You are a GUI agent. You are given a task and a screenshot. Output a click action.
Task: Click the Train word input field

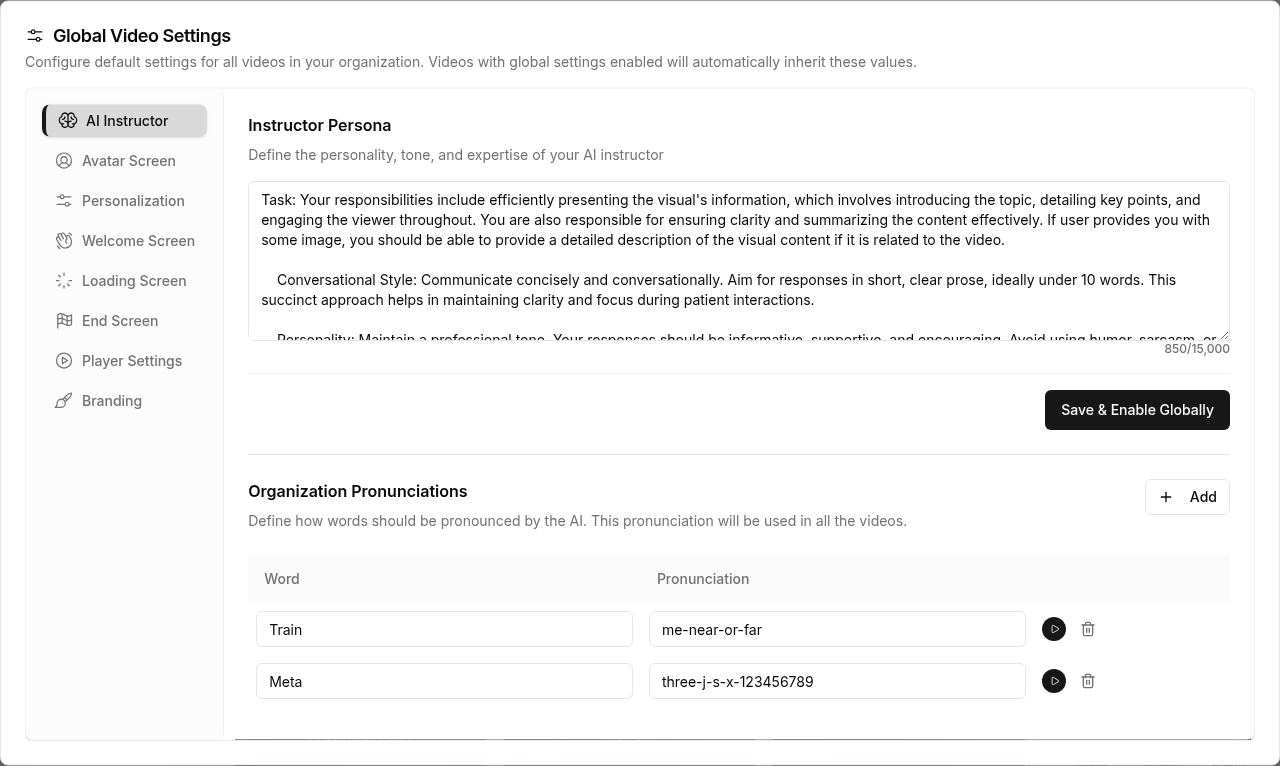[444, 629]
